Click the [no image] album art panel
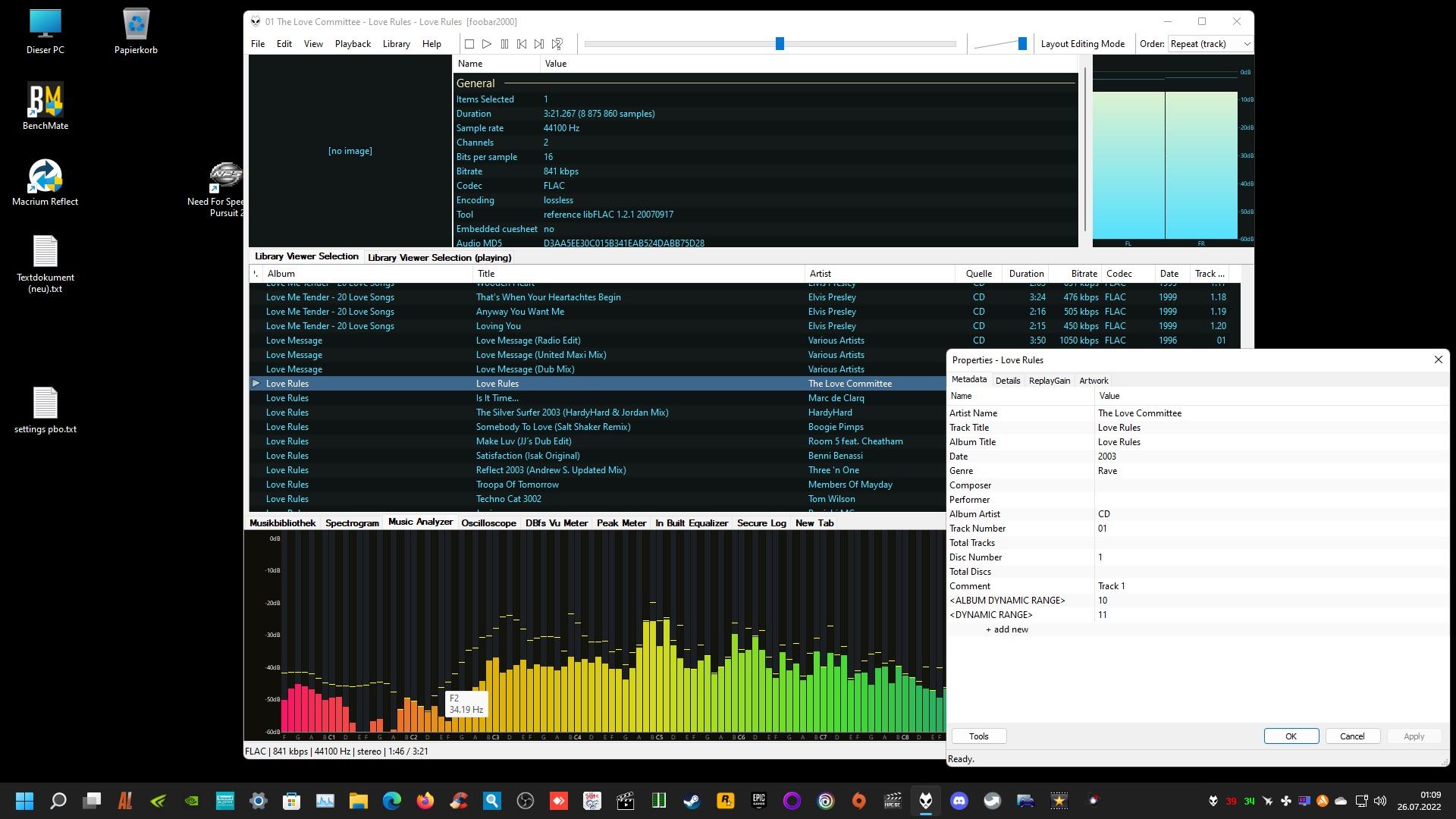 pos(350,151)
